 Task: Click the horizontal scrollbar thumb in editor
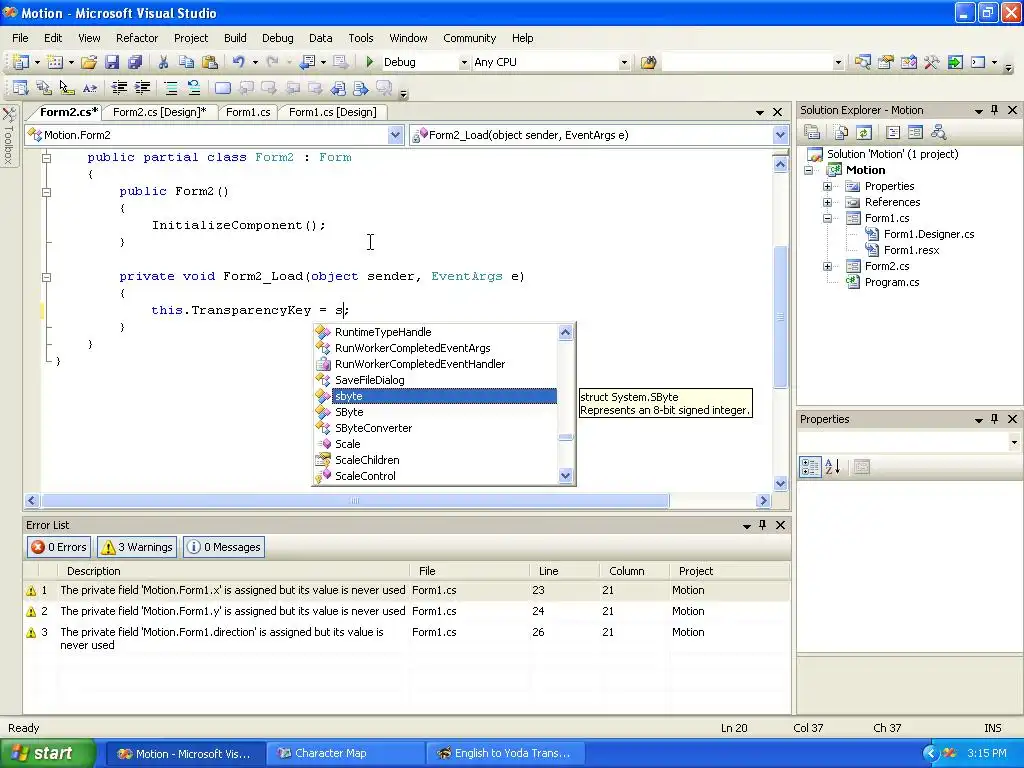point(355,501)
